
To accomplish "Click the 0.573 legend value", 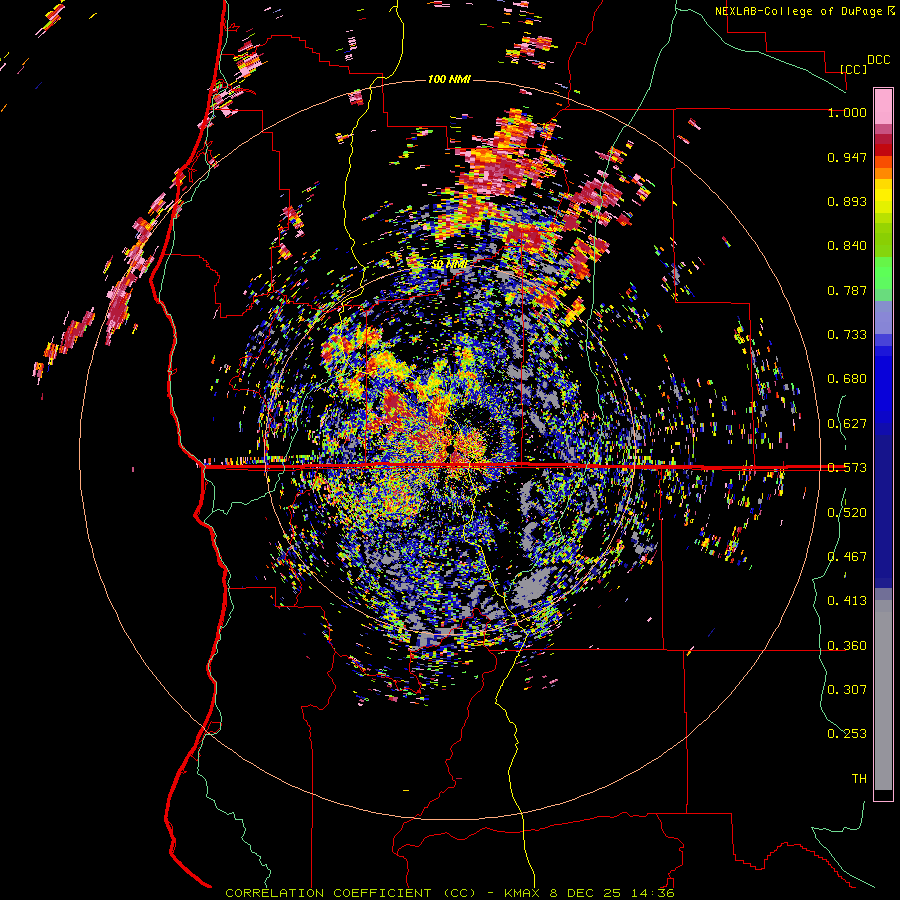I will [847, 468].
